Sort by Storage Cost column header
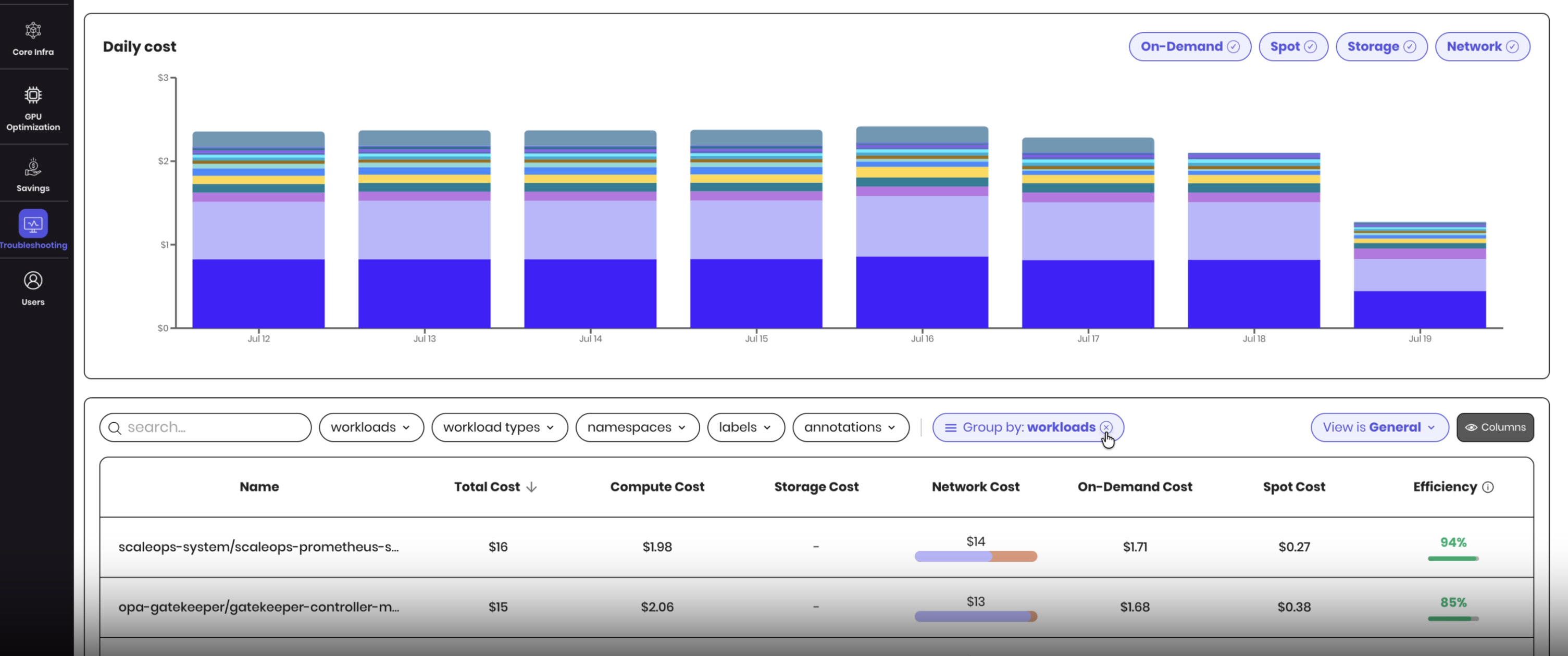Viewport: 1568px width, 656px height. pyautogui.click(x=816, y=487)
